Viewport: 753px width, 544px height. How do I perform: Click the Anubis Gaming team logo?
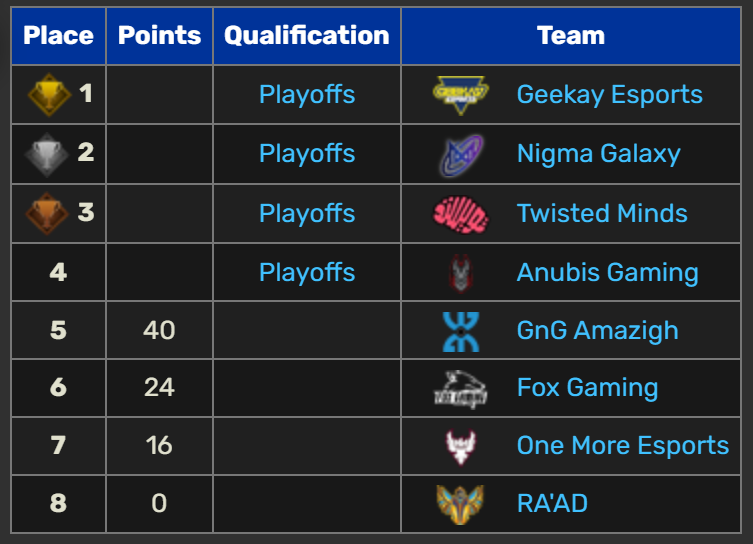point(461,273)
